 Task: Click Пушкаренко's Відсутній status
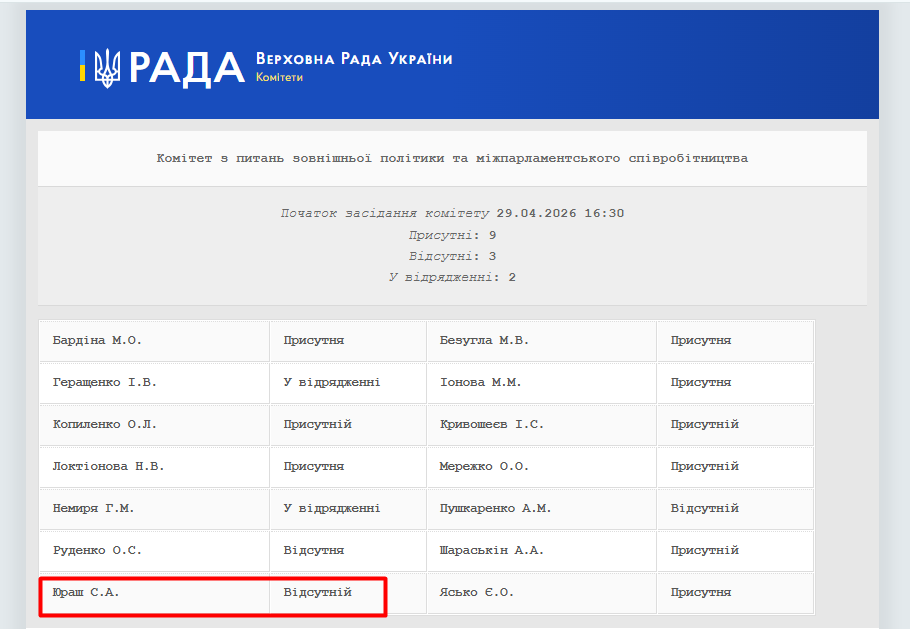pyautogui.click(x=705, y=508)
